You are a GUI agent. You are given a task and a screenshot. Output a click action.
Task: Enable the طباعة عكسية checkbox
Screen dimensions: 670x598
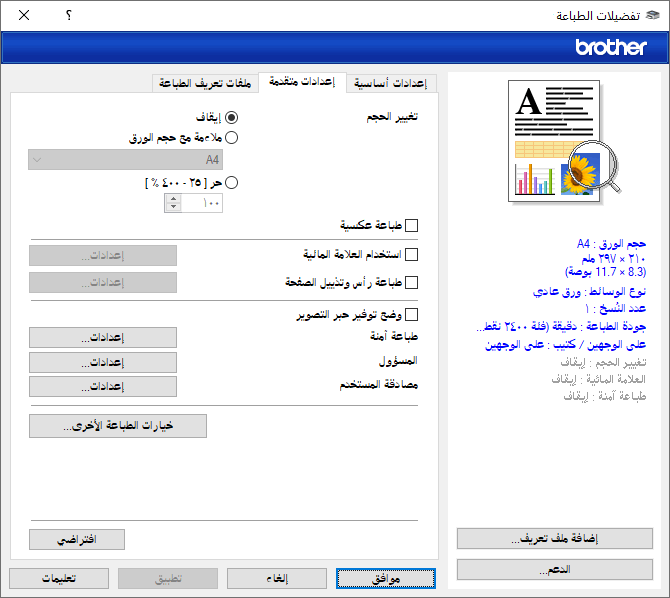411,226
